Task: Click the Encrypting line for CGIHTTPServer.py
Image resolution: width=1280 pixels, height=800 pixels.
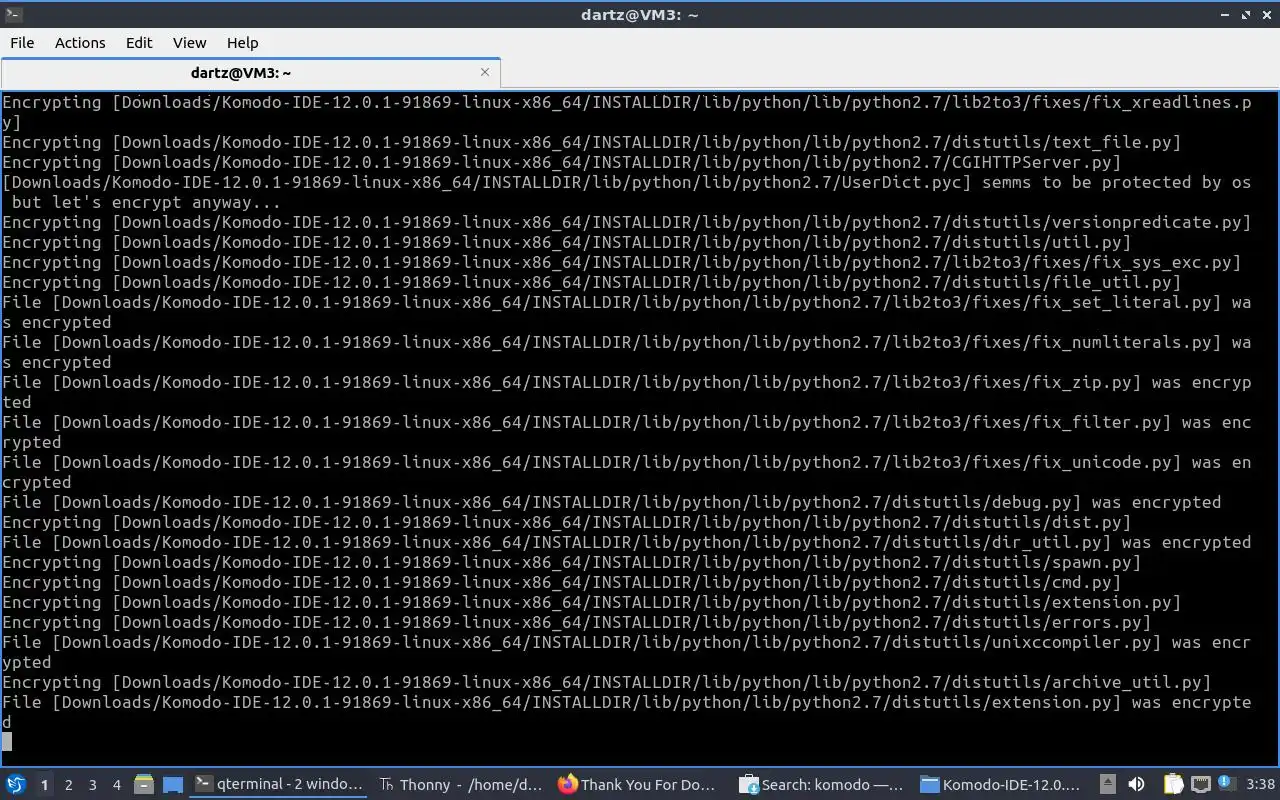Action: [562, 162]
